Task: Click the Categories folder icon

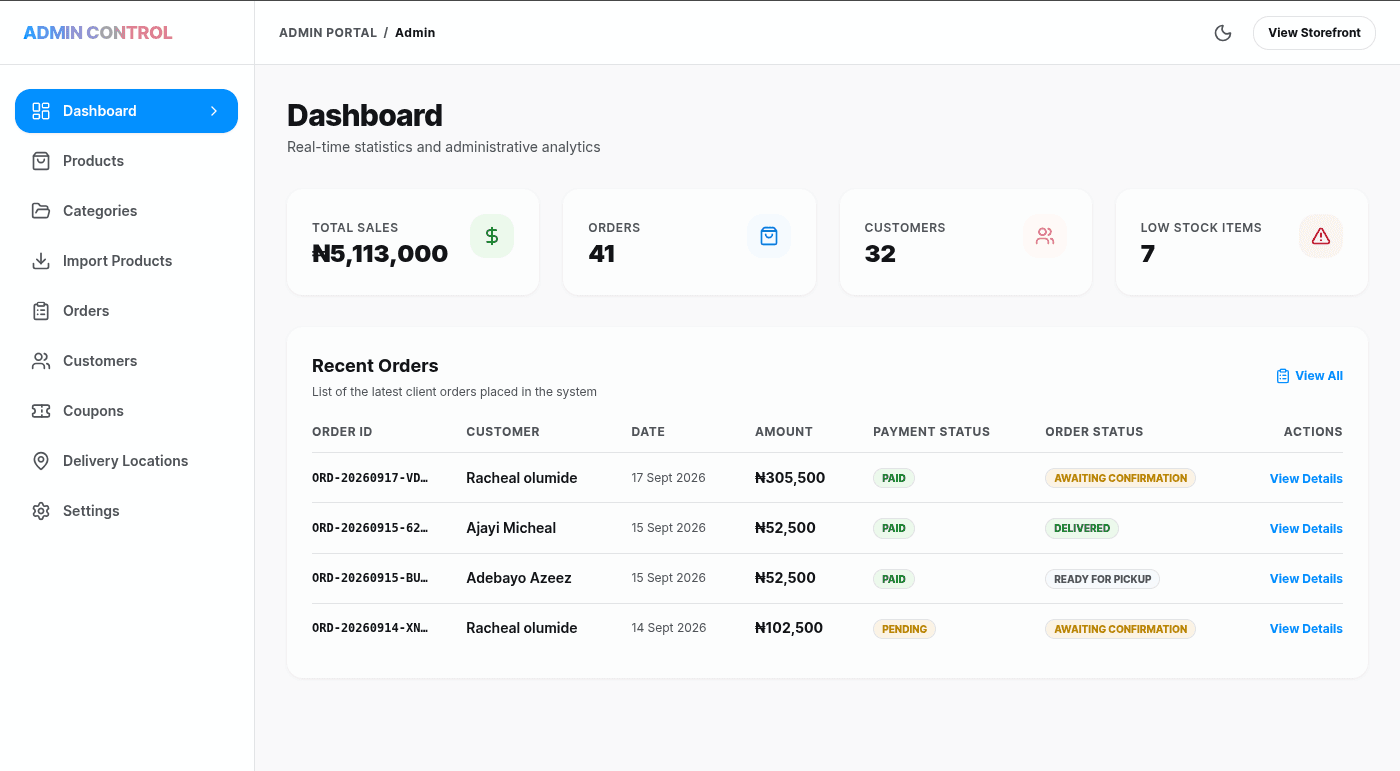Action: 41,211
